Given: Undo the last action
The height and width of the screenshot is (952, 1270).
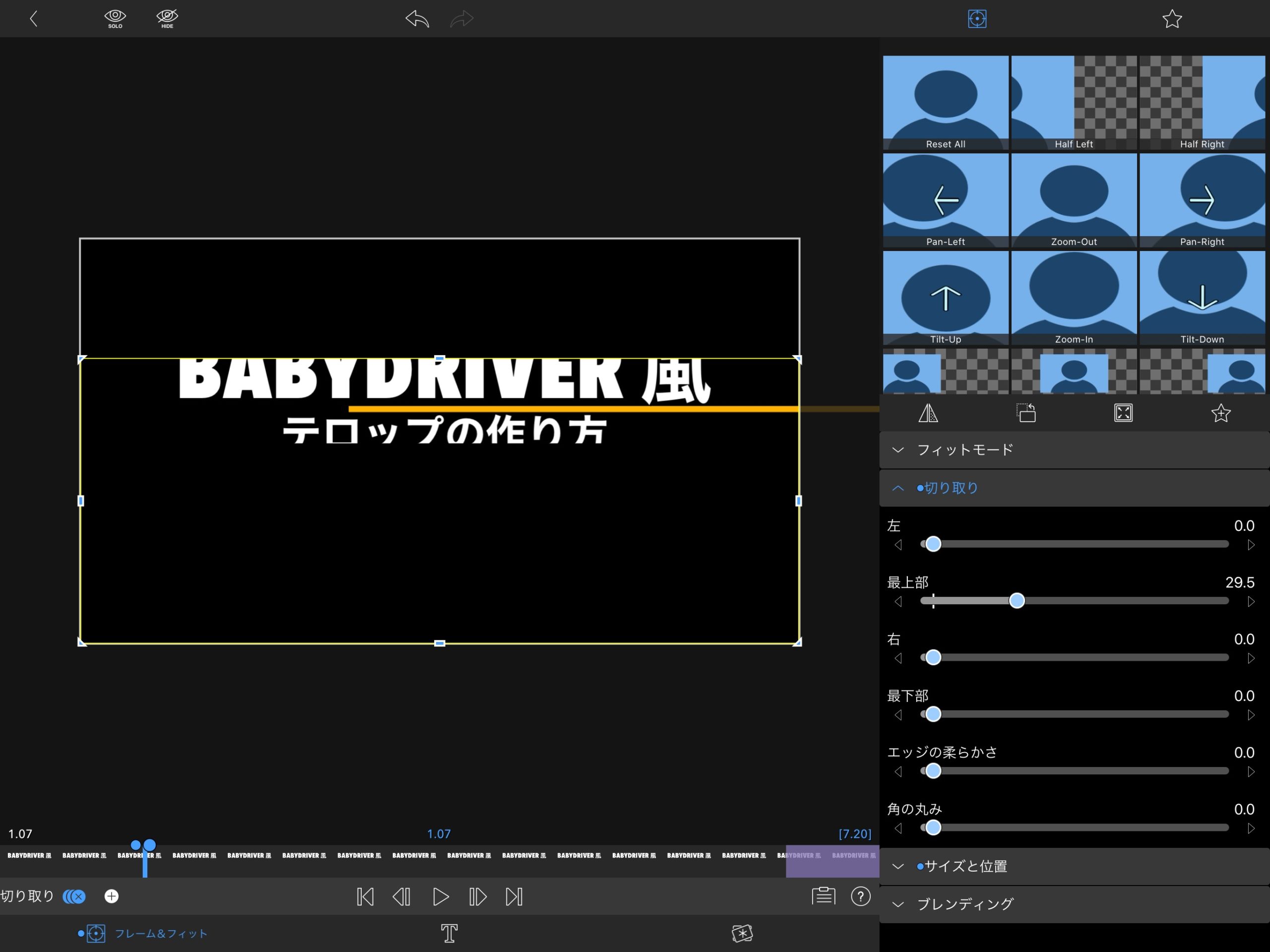Looking at the screenshot, I should (417, 19).
